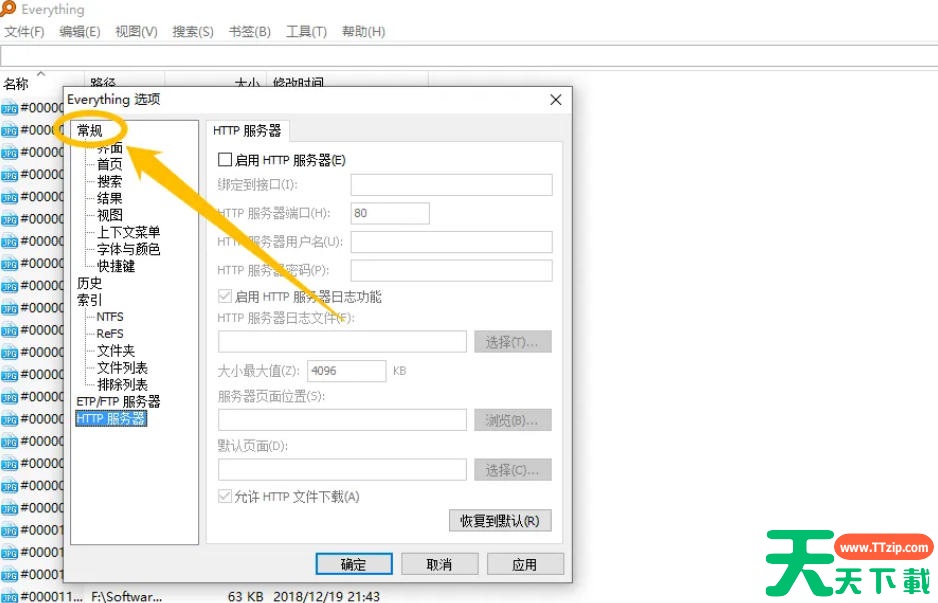
Task: Select the 上下文菜单 tree item
Action: 129,232
